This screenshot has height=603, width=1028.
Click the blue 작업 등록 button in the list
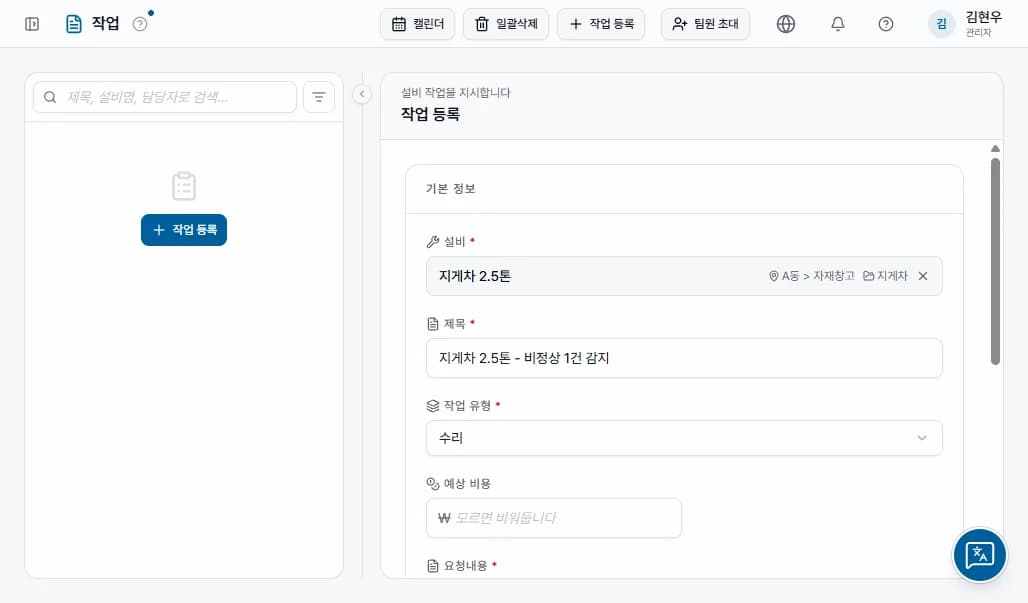pyautogui.click(x=184, y=230)
